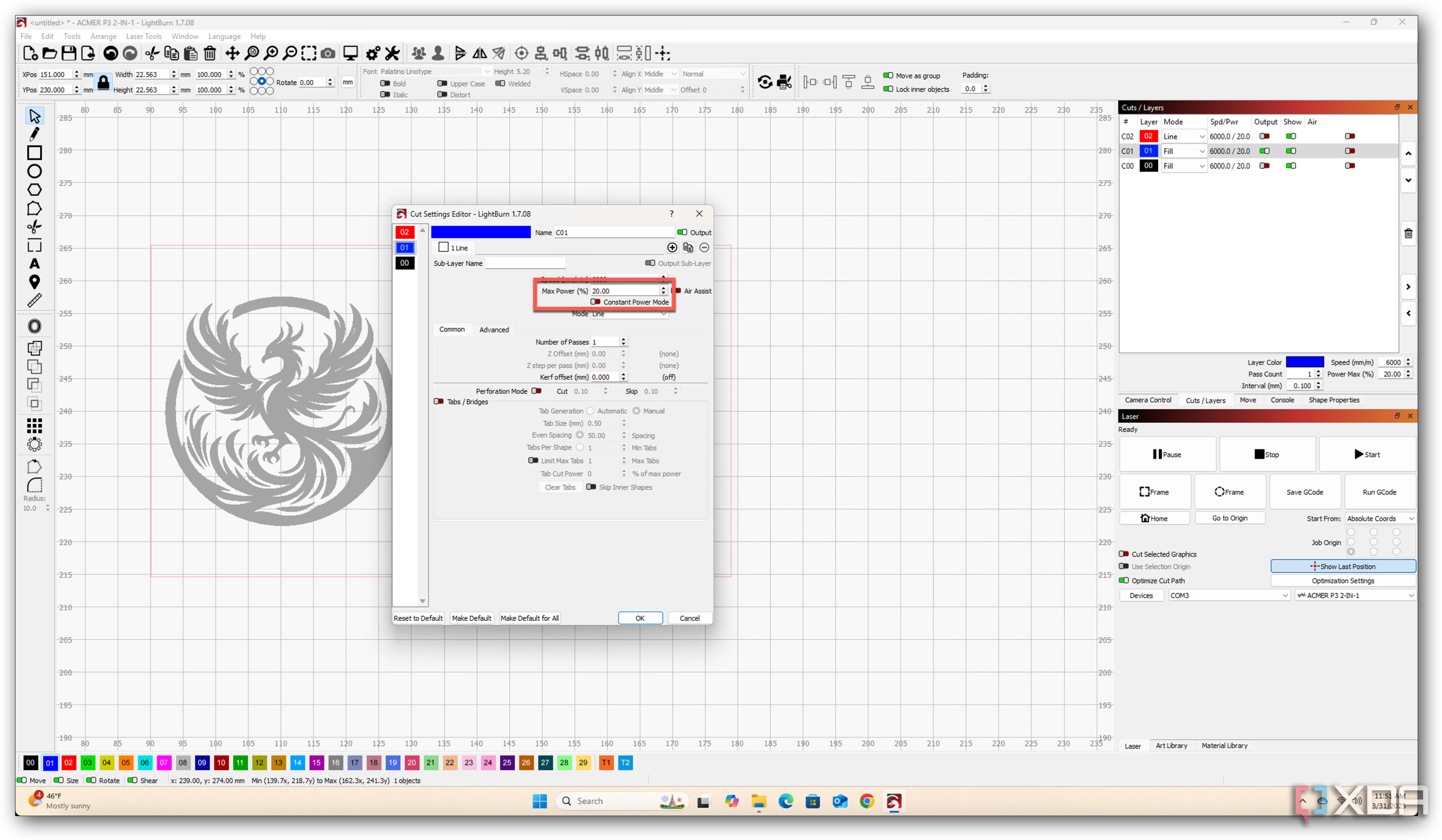
Task: Open the Device Settings wrench icon
Action: click(393, 53)
